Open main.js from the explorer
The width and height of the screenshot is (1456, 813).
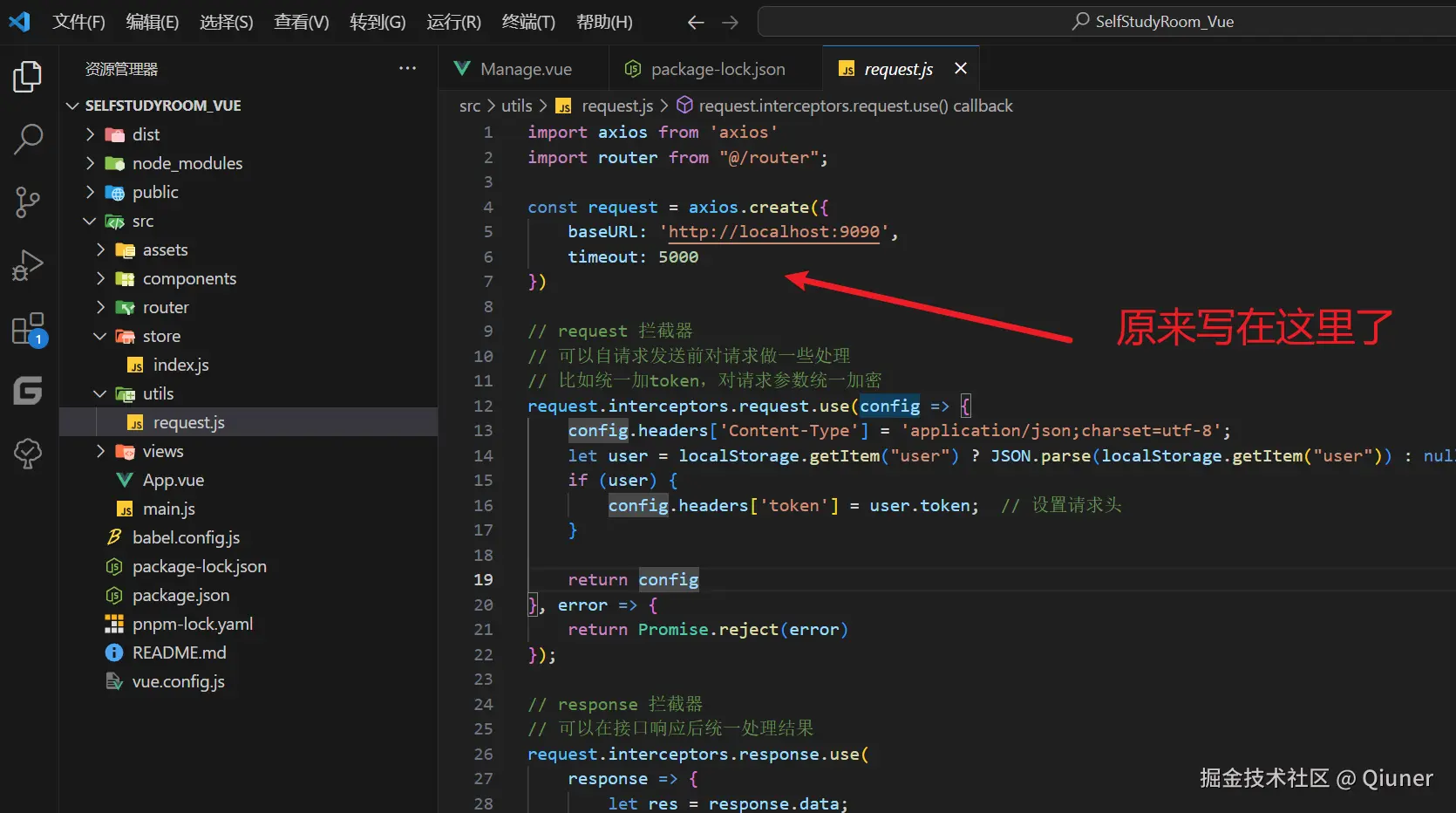168,509
